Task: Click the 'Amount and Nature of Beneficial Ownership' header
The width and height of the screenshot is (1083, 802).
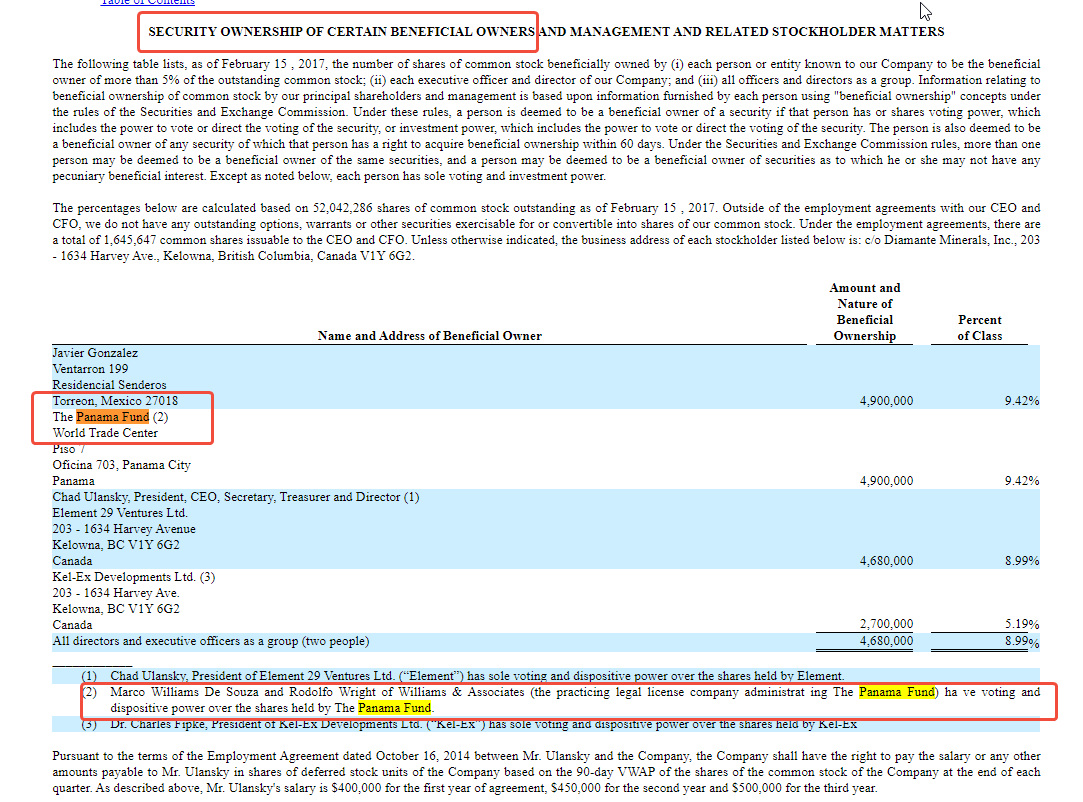Action: coord(865,312)
